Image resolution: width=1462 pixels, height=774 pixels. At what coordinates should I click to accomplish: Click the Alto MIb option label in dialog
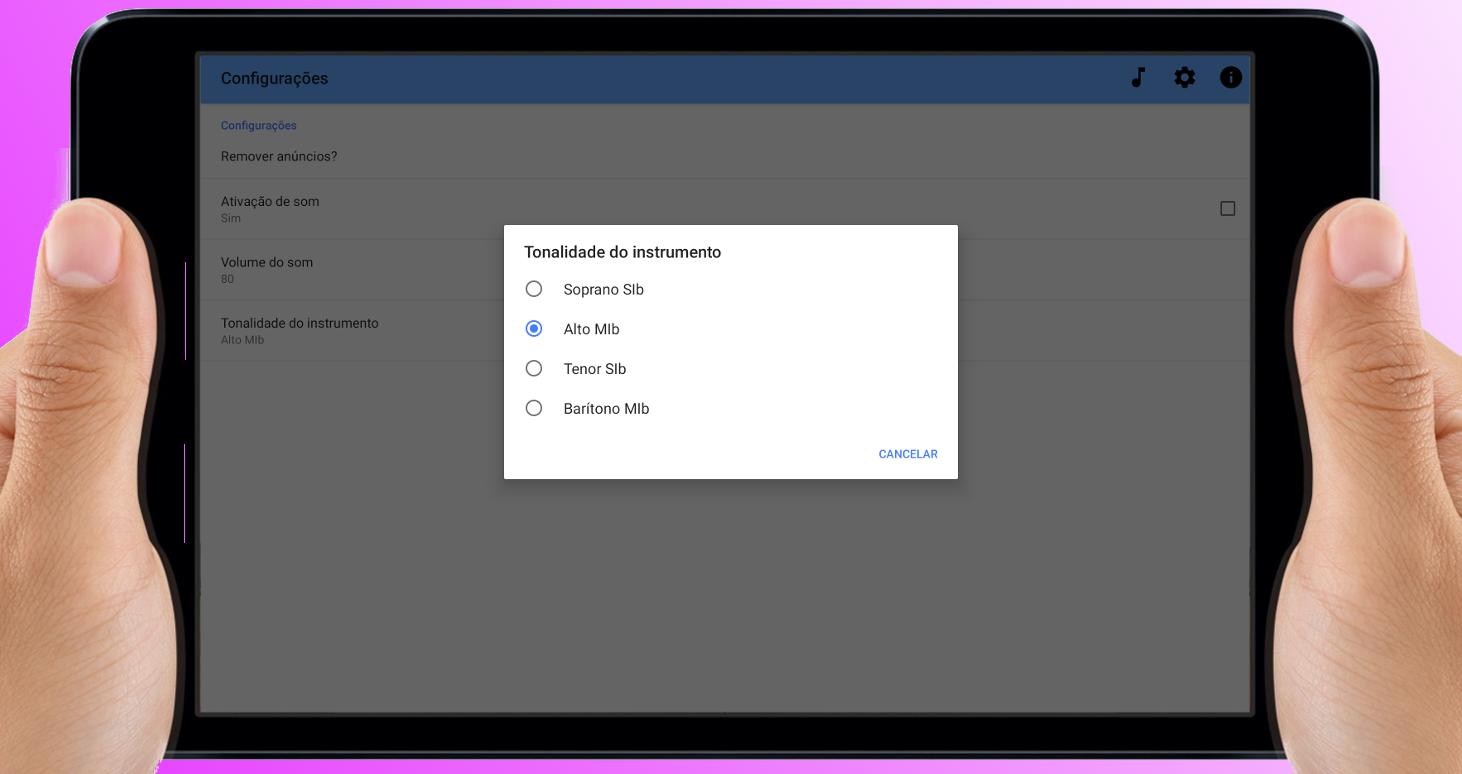[x=592, y=329]
